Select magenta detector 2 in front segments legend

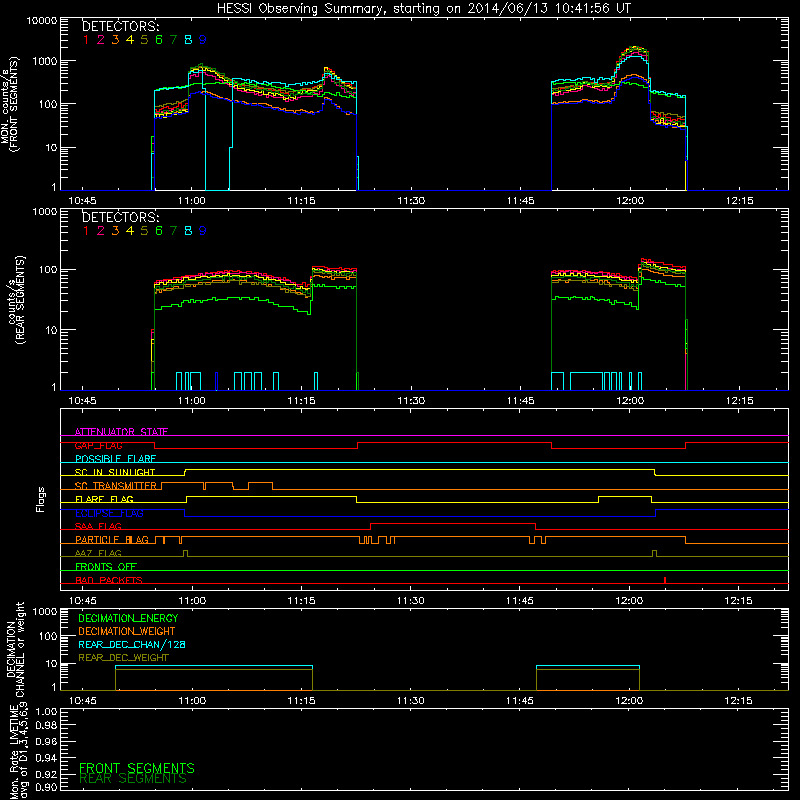click(101, 40)
